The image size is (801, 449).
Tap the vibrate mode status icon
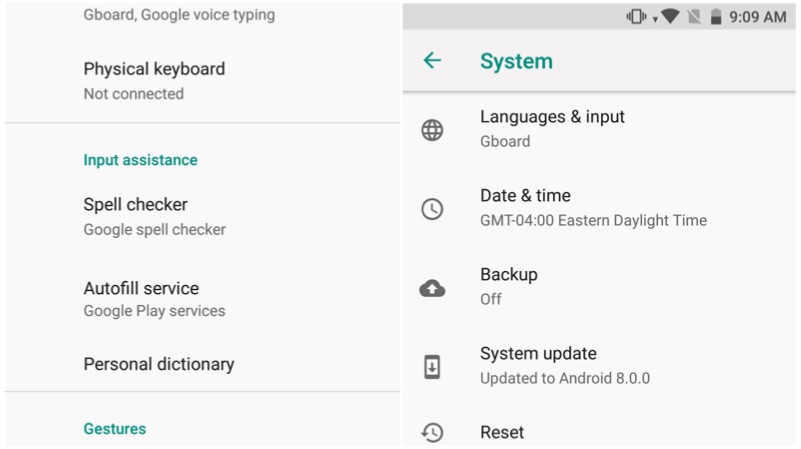pyautogui.click(x=636, y=17)
